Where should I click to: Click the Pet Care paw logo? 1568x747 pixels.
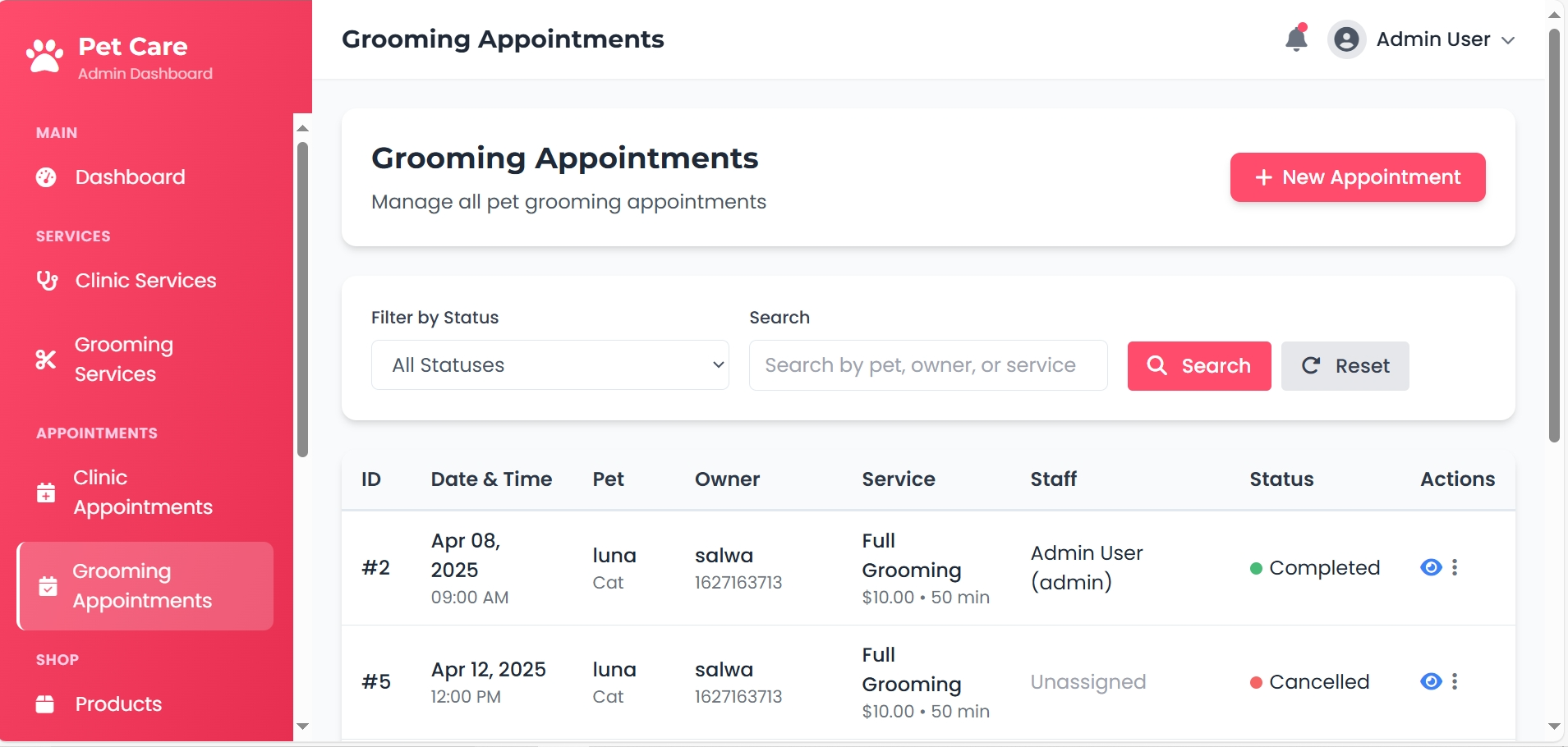pyautogui.click(x=44, y=57)
